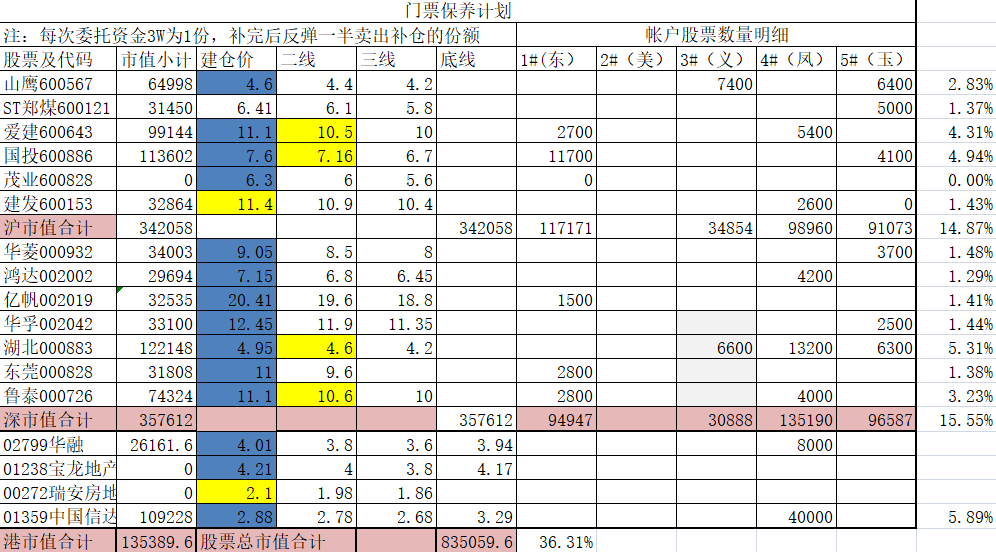Click the stock cell 茂业600828

[x=58, y=180]
